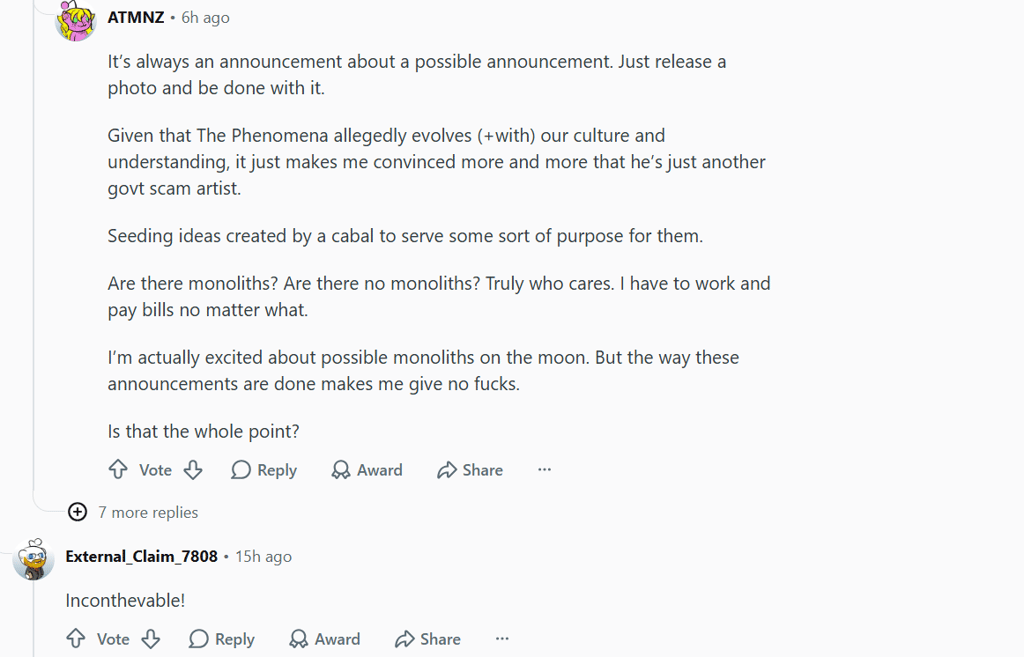The height and width of the screenshot is (657, 1024).
Task: Click the 15h ago timestamp
Action: [263, 556]
